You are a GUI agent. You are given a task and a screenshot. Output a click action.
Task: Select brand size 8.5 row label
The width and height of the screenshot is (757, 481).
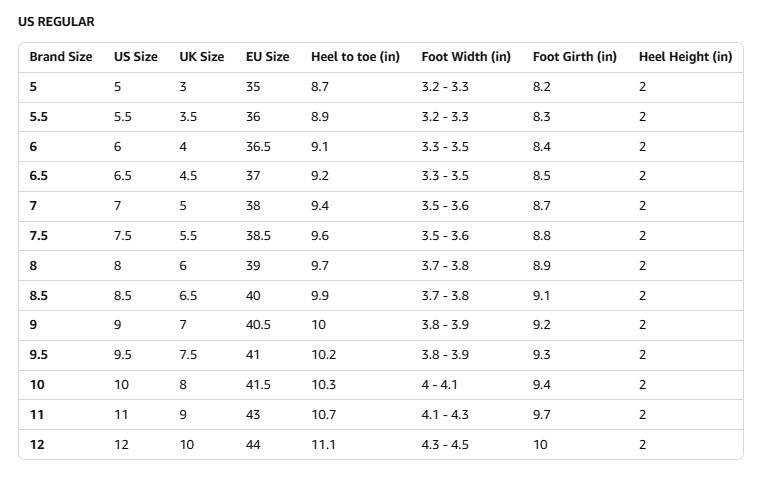tap(39, 296)
